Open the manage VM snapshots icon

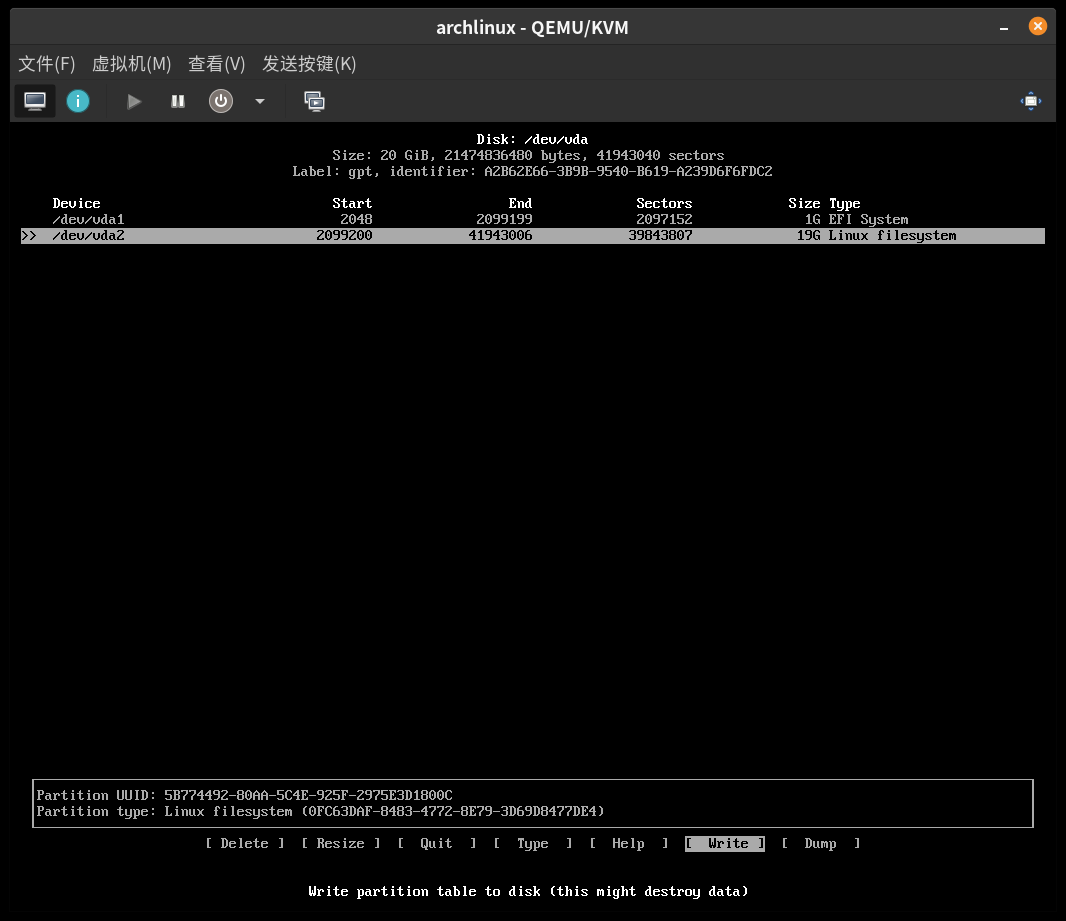(x=314, y=101)
